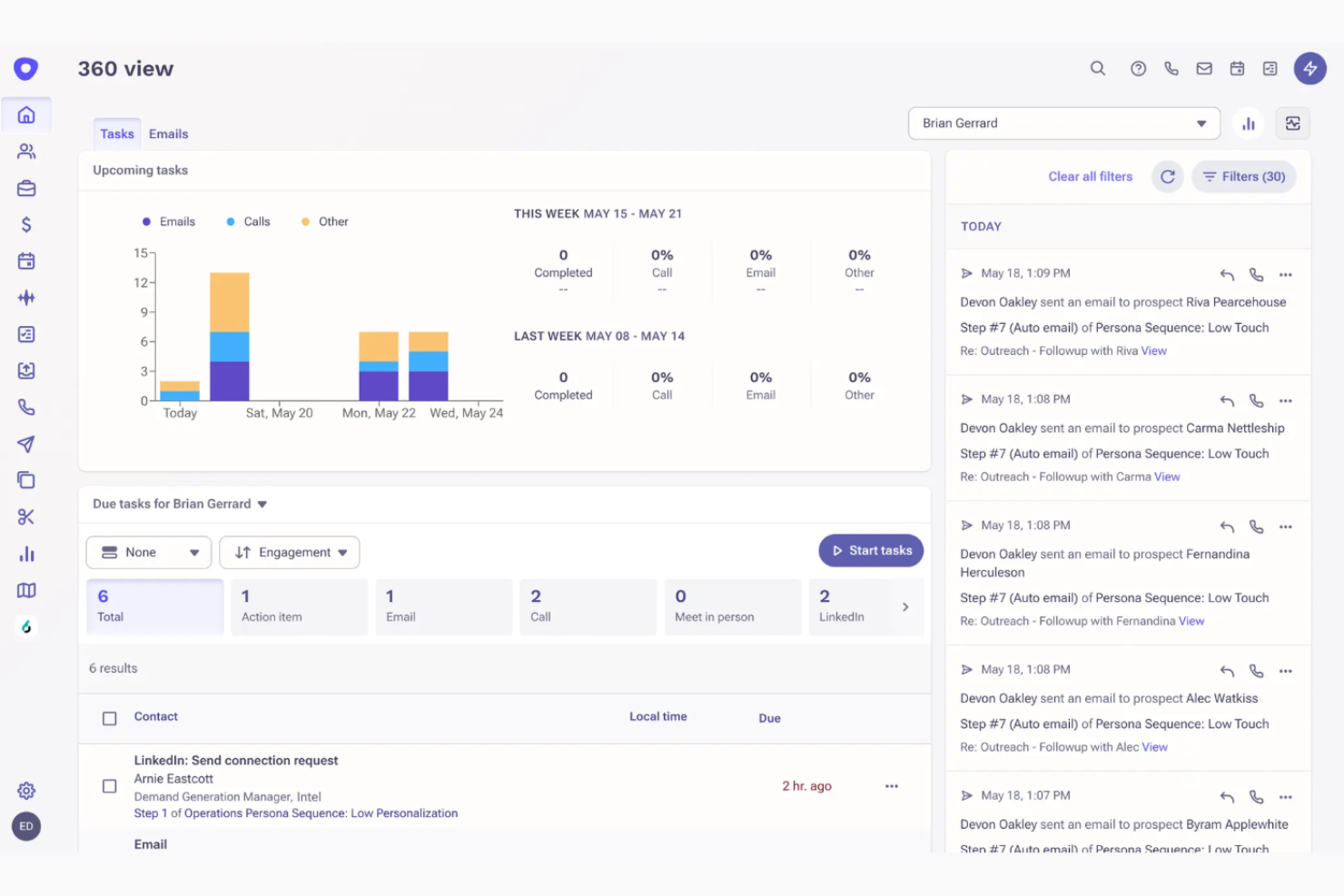Click the ED user avatar
The image size is (1344, 896).
click(x=26, y=826)
